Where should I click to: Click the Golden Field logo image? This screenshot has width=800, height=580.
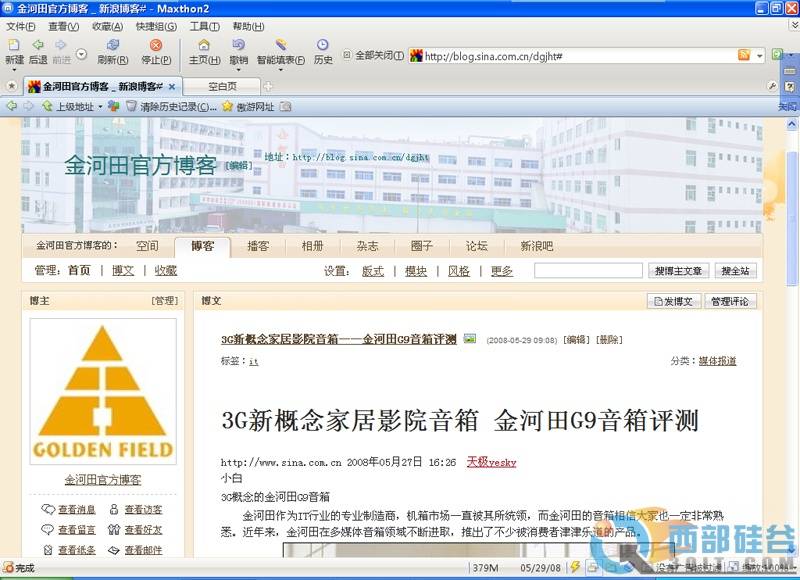tap(103, 391)
